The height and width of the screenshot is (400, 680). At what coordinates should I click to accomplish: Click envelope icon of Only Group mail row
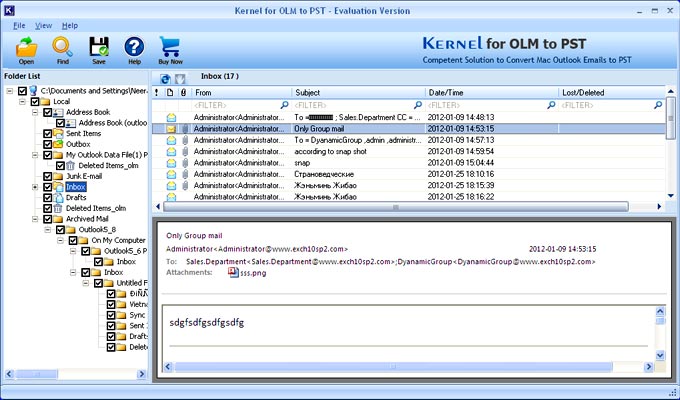tap(171, 129)
